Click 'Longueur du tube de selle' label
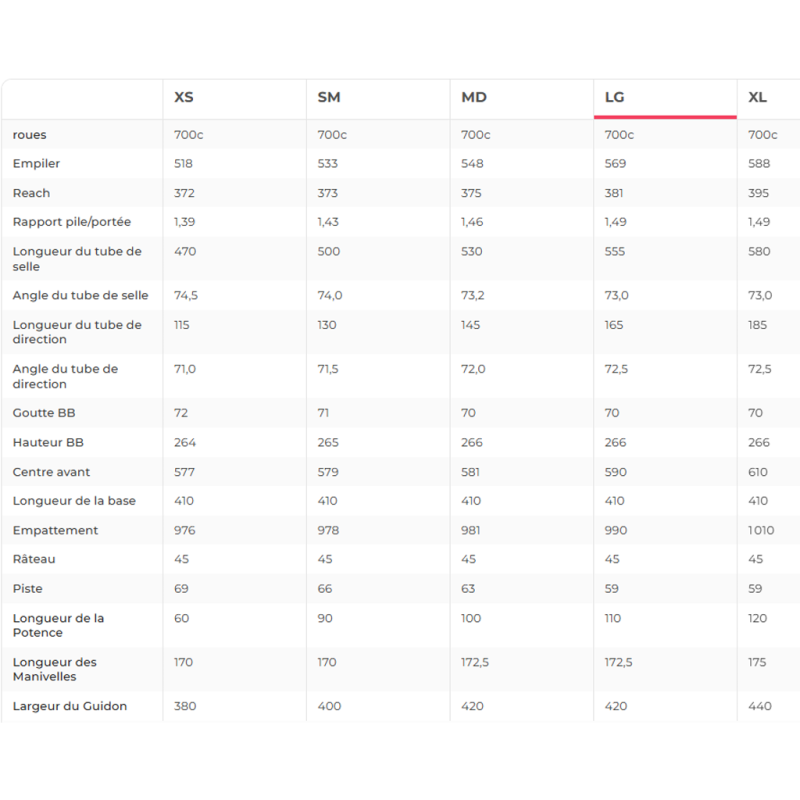Screen dimensions: 800x800 click(x=77, y=259)
